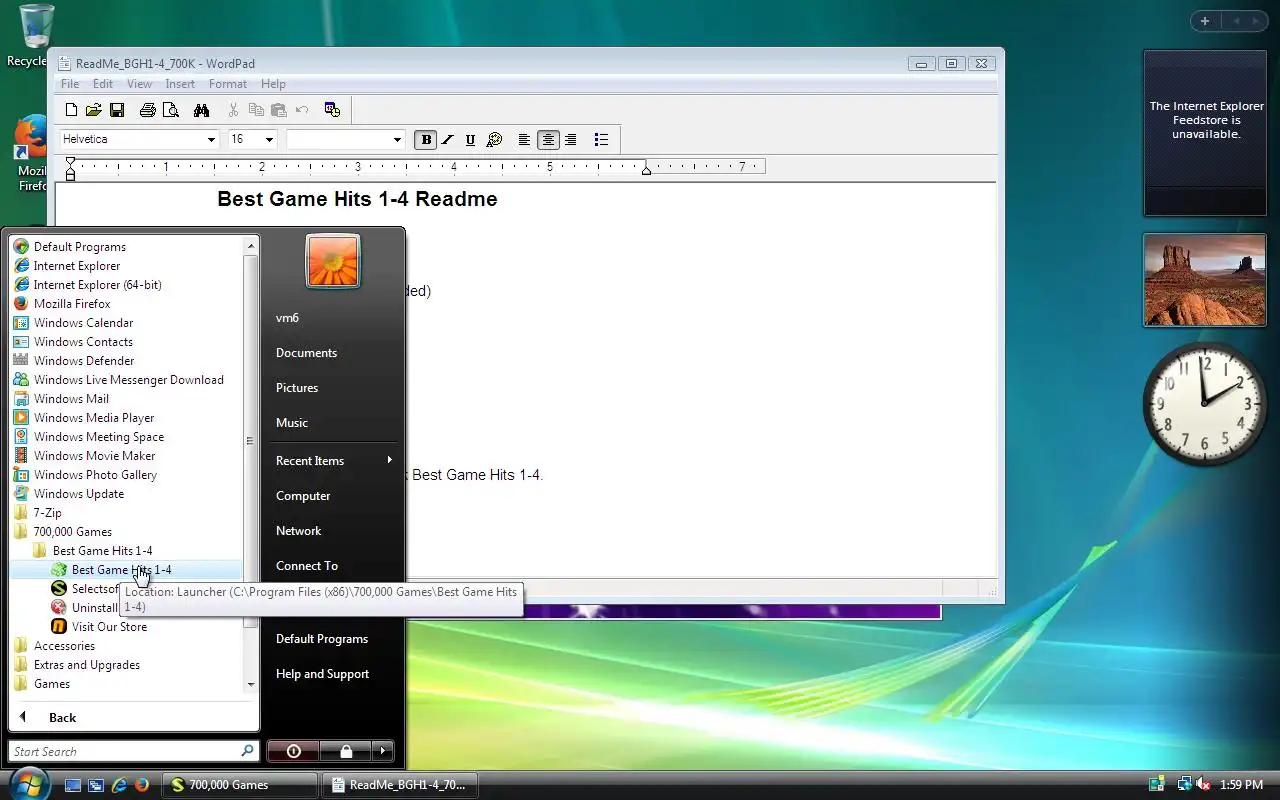Expand the 7-Zip folder in Start menu
This screenshot has height=800, width=1280.
128,513
